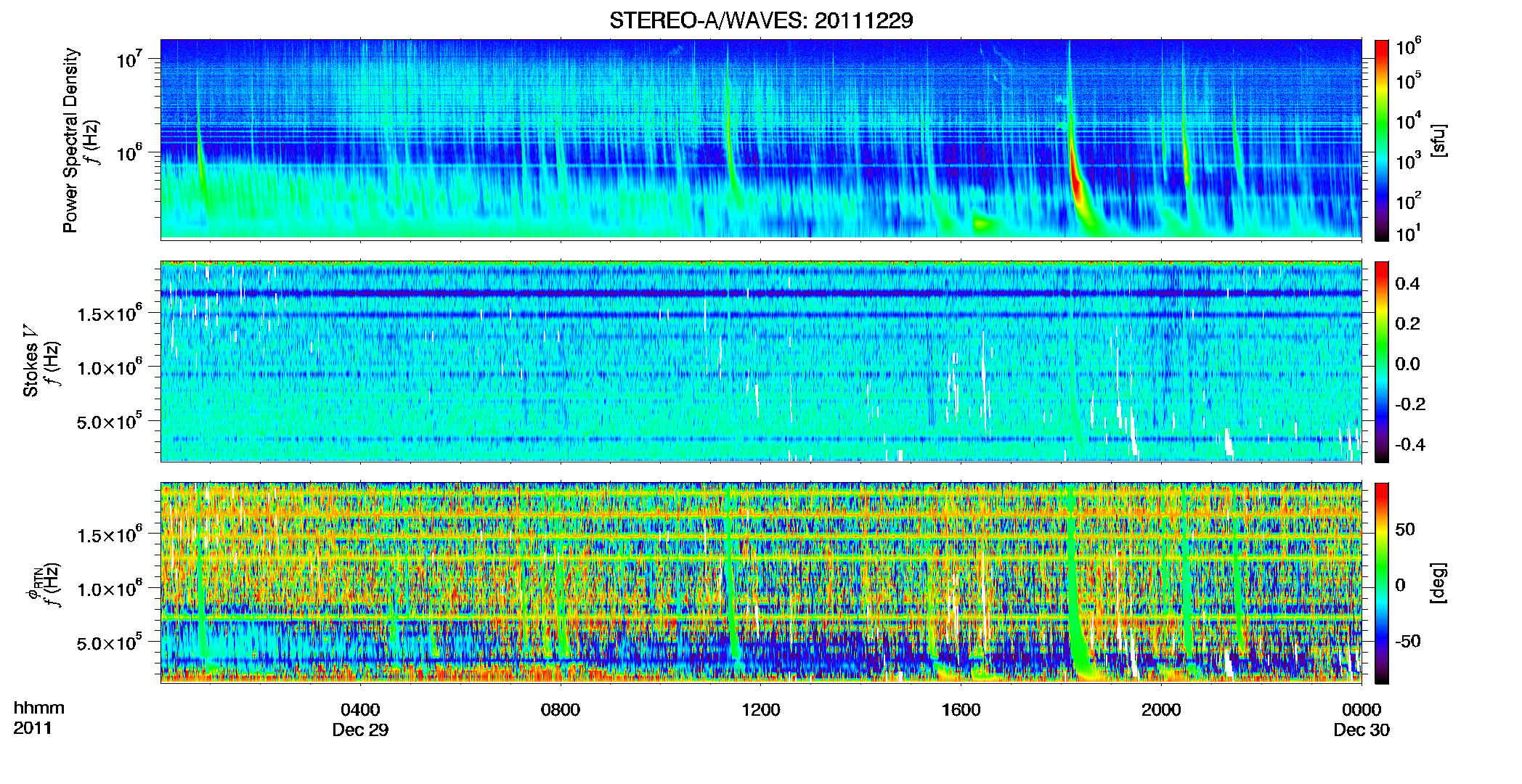Click the dark blue band near 1.7 MHz in Stokes panel

click(x=761, y=293)
